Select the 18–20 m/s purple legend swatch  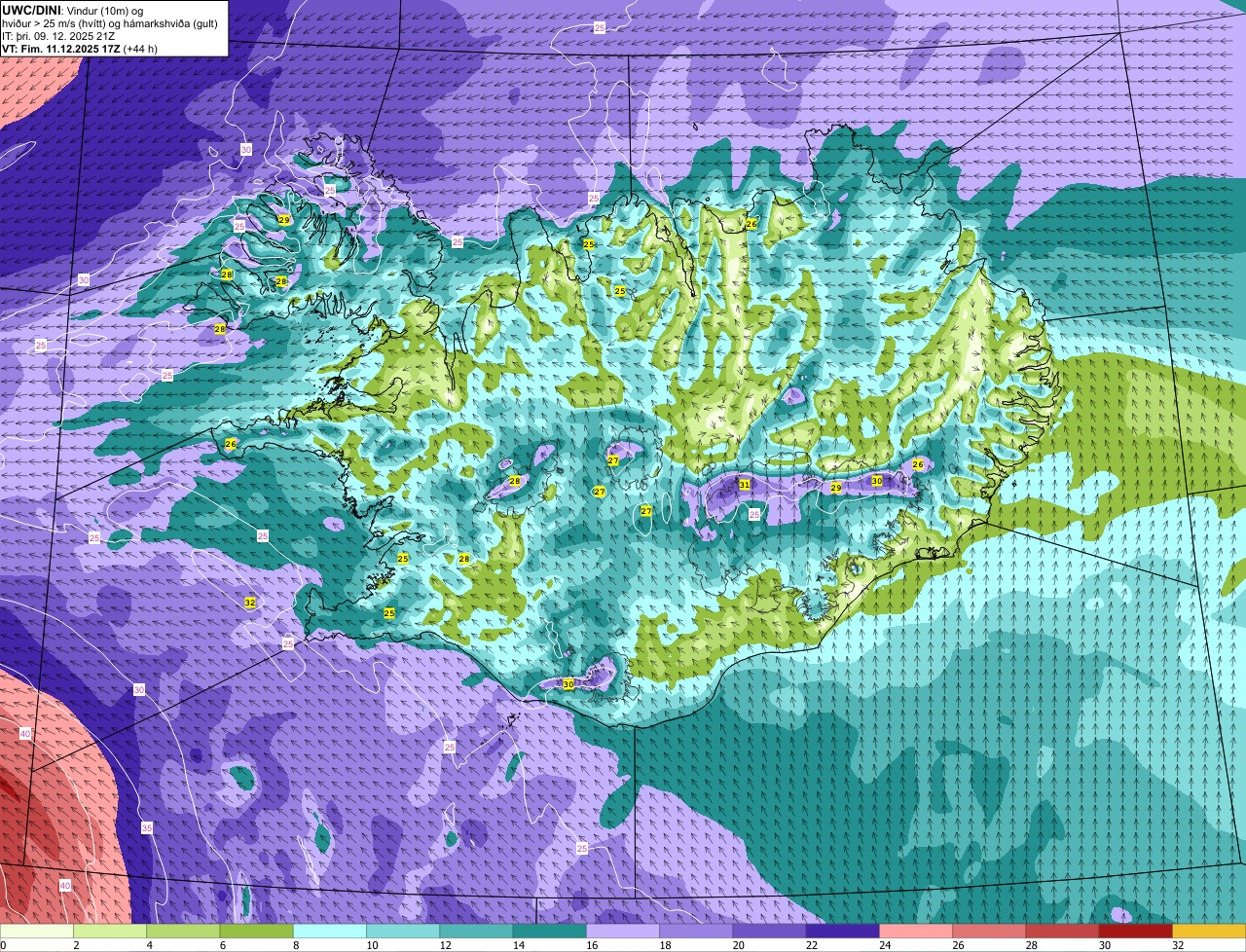(x=696, y=931)
